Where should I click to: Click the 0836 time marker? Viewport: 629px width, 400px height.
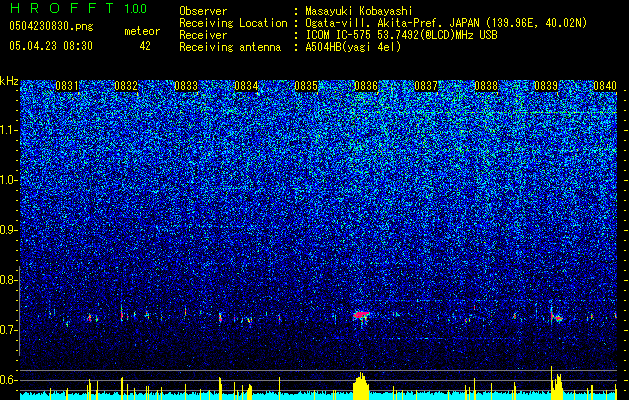(x=366, y=86)
